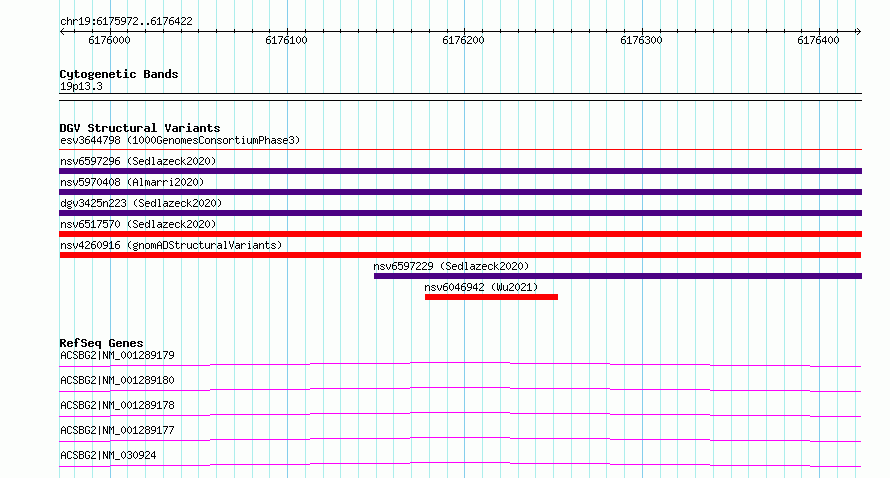890x478 pixels.
Task: Open variant nsv6046942 (Wu2021) label
Action: tap(481, 287)
